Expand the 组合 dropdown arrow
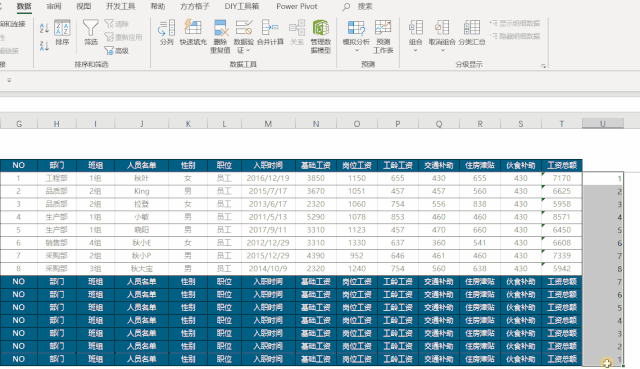 coord(416,51)
